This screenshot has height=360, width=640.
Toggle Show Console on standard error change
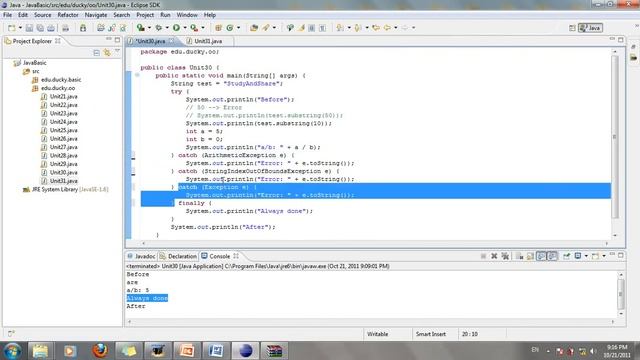pos(552,256)
